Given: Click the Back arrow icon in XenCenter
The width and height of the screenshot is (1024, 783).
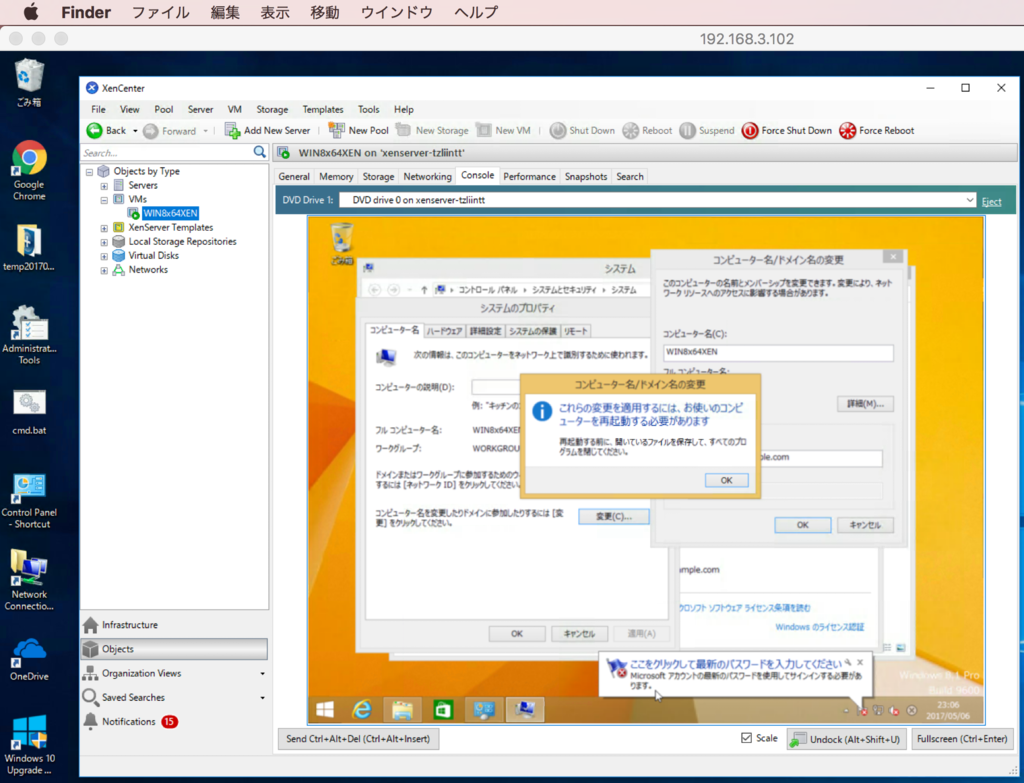Looking at the screenshot, I should pyautogui.click(x=95, y=131).
